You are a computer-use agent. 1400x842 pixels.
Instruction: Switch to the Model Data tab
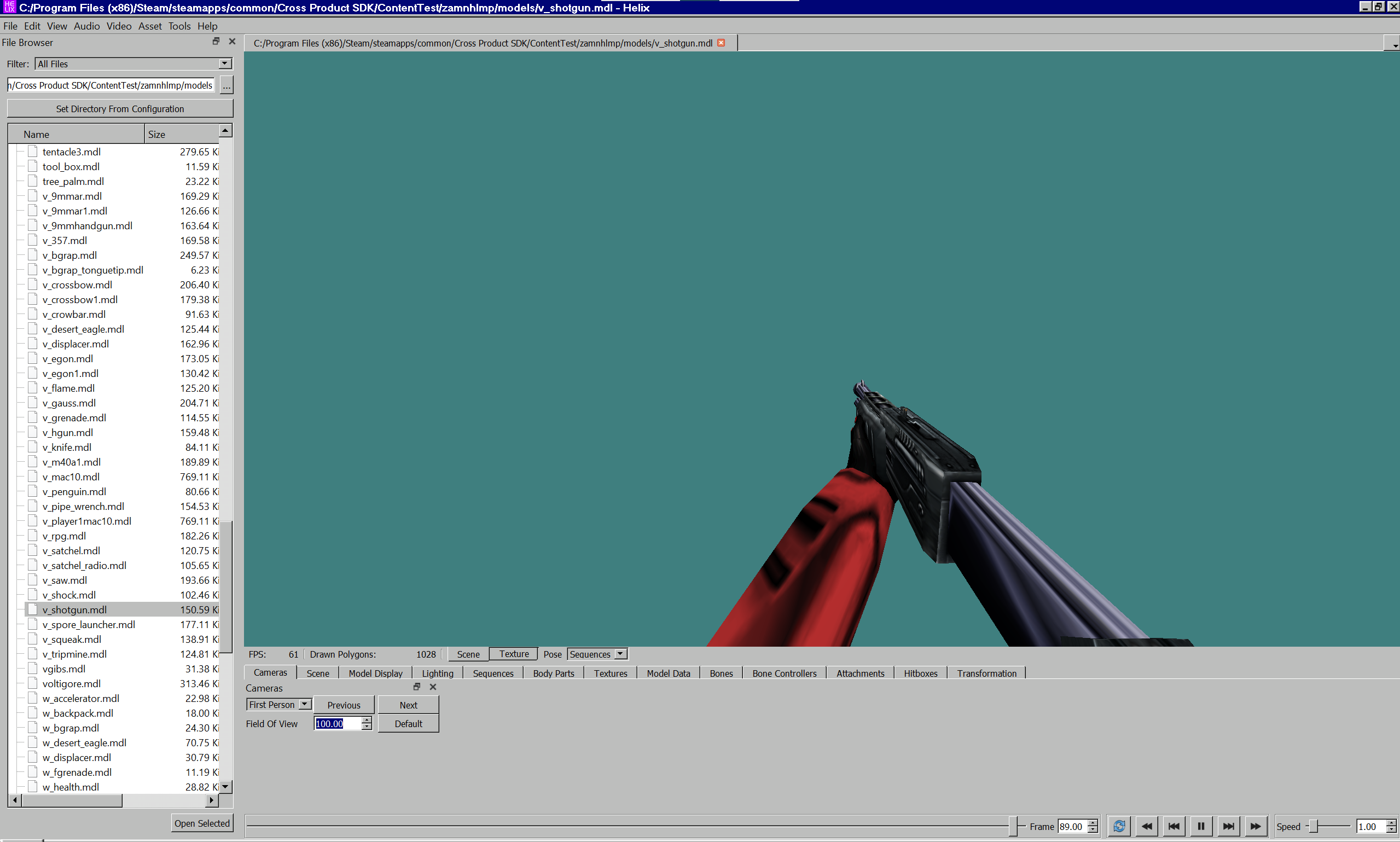[x=668, y=673]
